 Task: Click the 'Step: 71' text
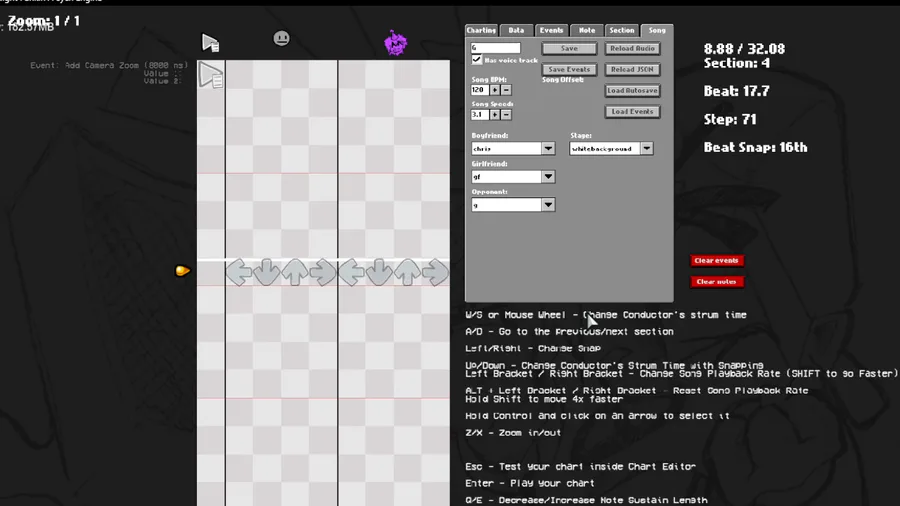click(730, 119)
